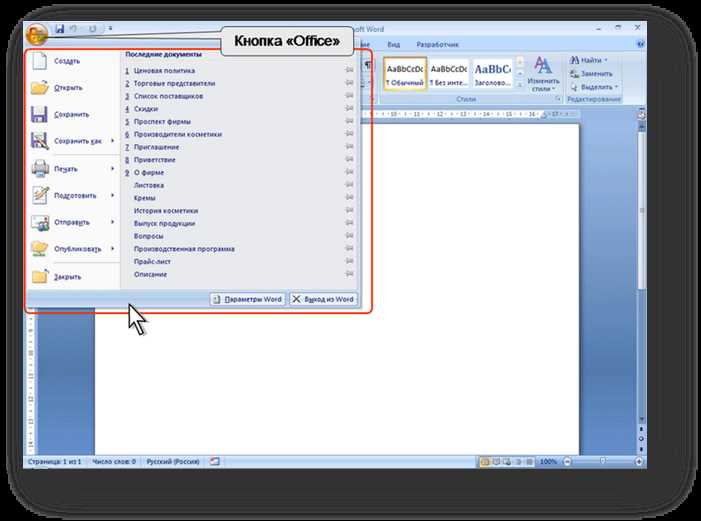Expand the styles gallery More arrow
Viewport: 701px width, 521px height.
(520, 85)
